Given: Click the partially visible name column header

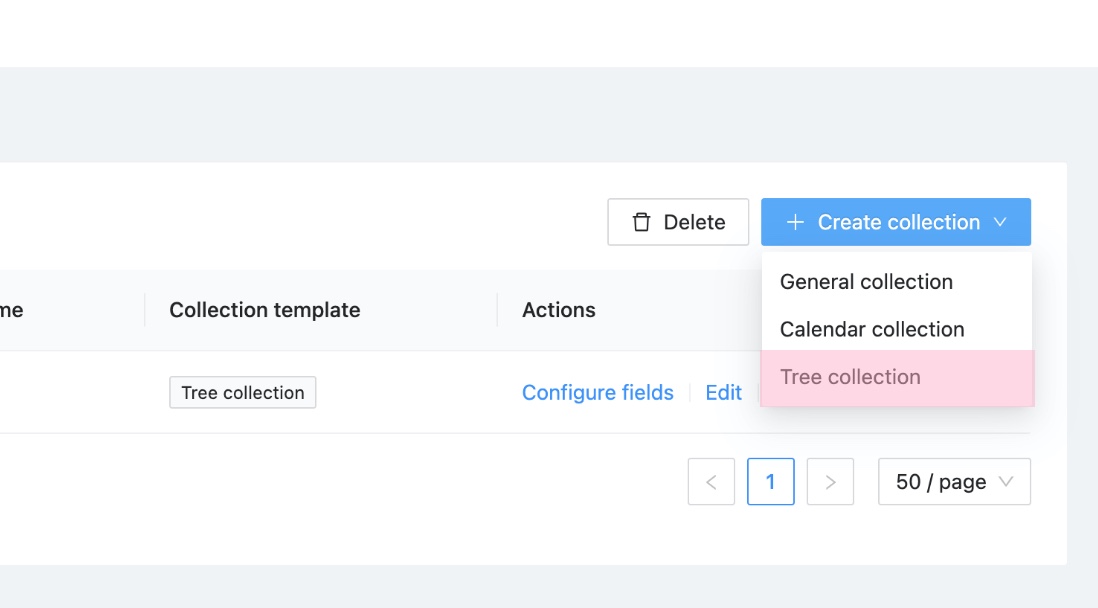Looking at the screenshot, I should 12,310.
